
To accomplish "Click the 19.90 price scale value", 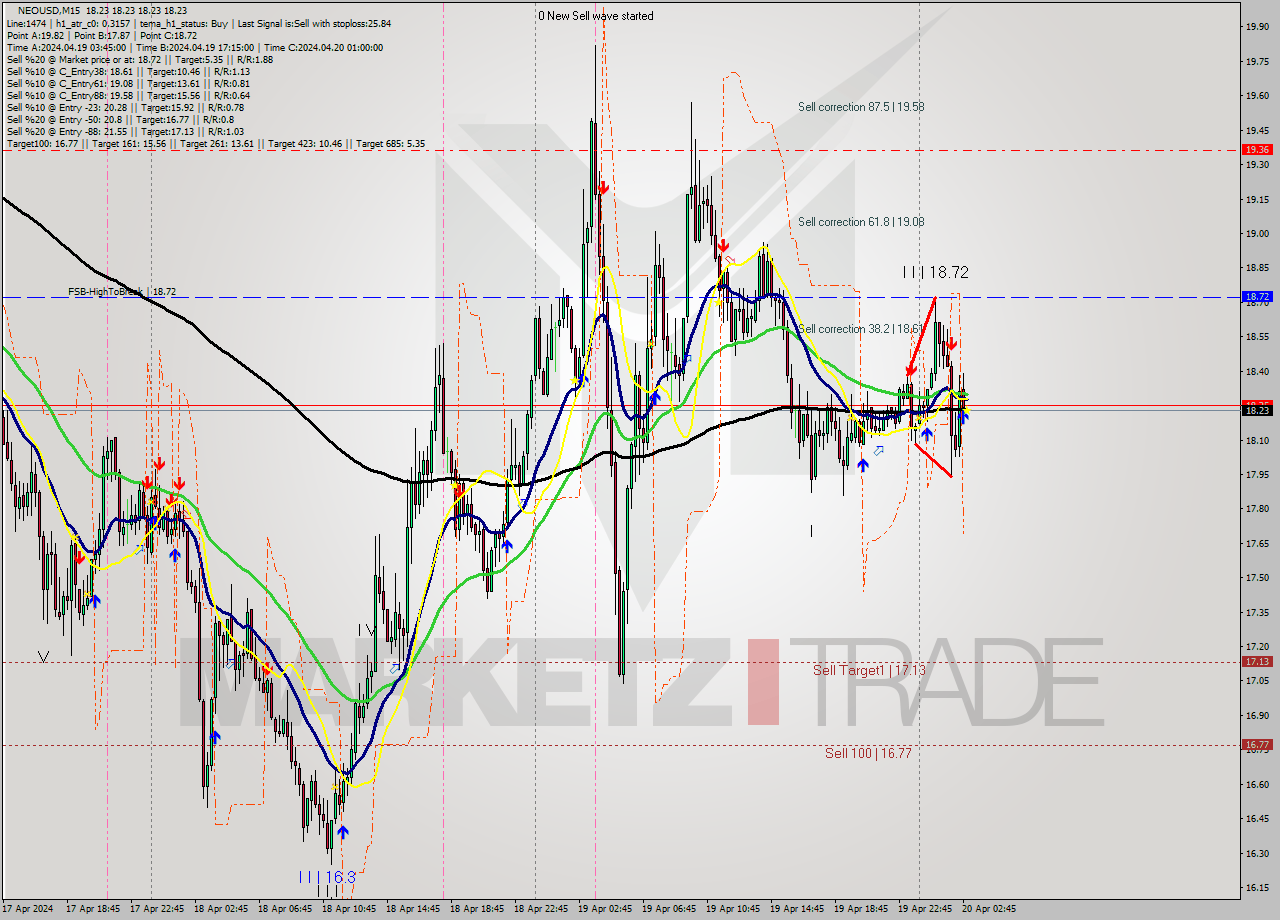I will 1257,27.
